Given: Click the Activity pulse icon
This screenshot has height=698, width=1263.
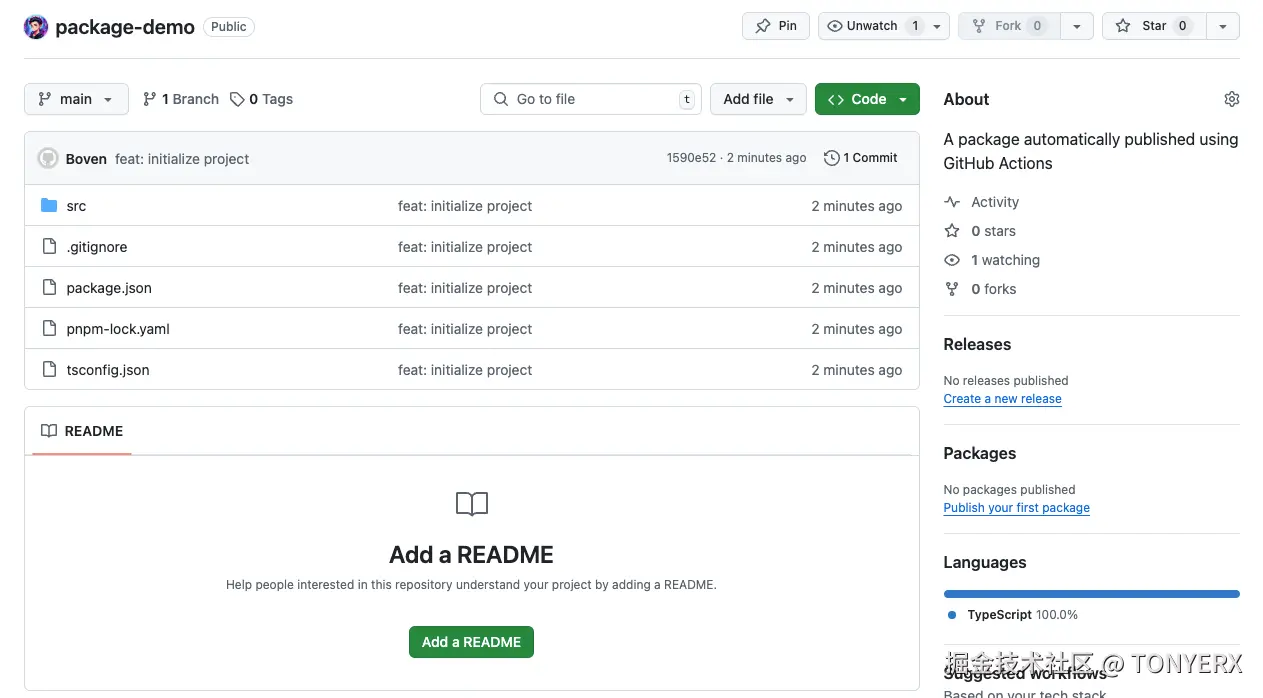Looking at the screenshot, I should pyautogui.click(x=952, y=202).
